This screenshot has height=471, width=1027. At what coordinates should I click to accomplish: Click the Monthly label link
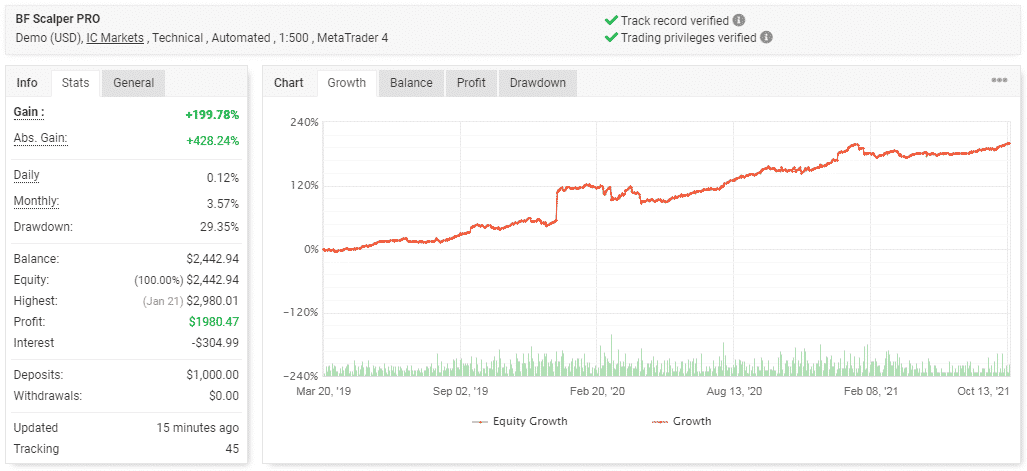tap(36, 202)
